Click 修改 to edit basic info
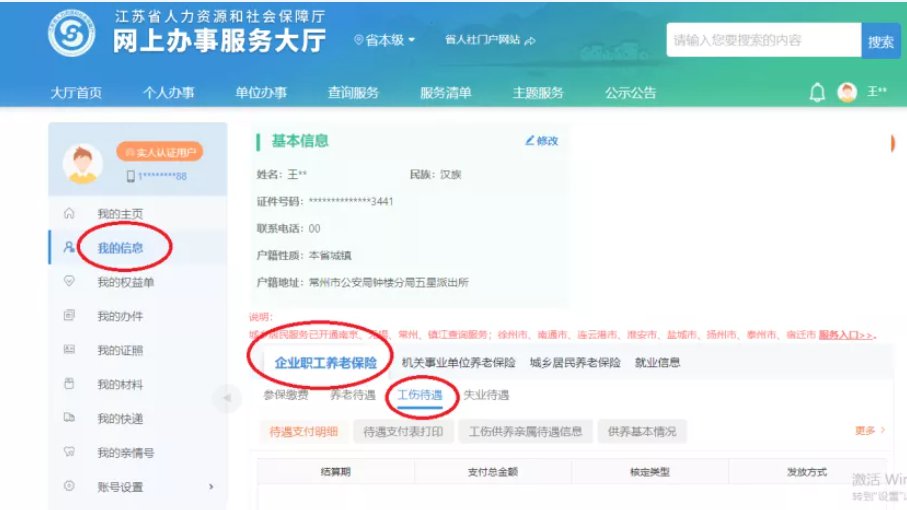This screenshot has width=907, height=510. click(x=541, y=141)
